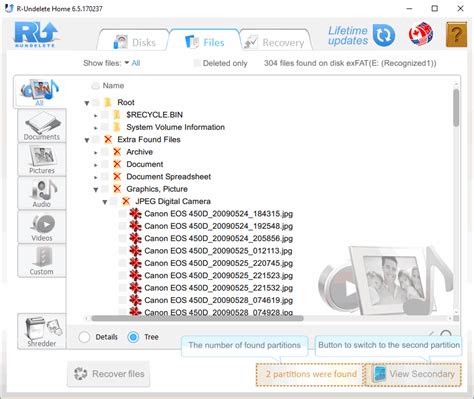Select file Canon EOS 450D_20090525_221523.jpg
The width and height of the screenshot is (474, 399).
pos(218,275)
